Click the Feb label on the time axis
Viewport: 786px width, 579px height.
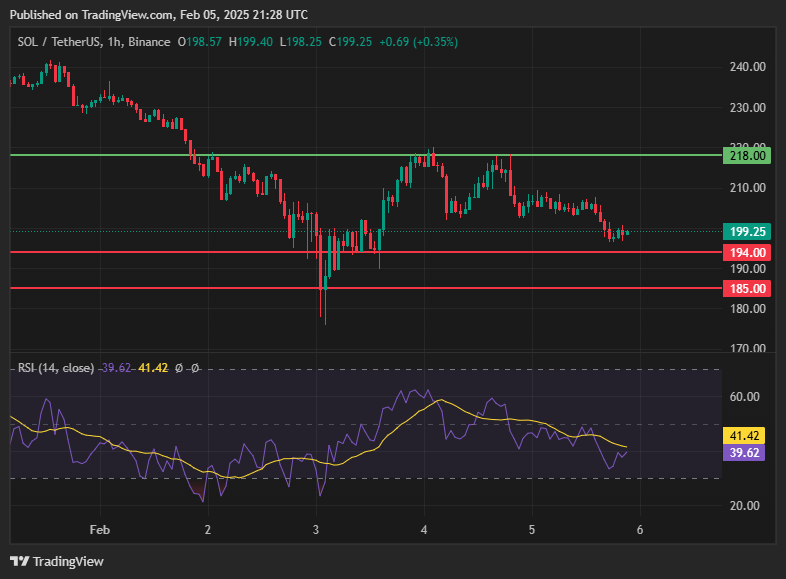tap(98, 529)
